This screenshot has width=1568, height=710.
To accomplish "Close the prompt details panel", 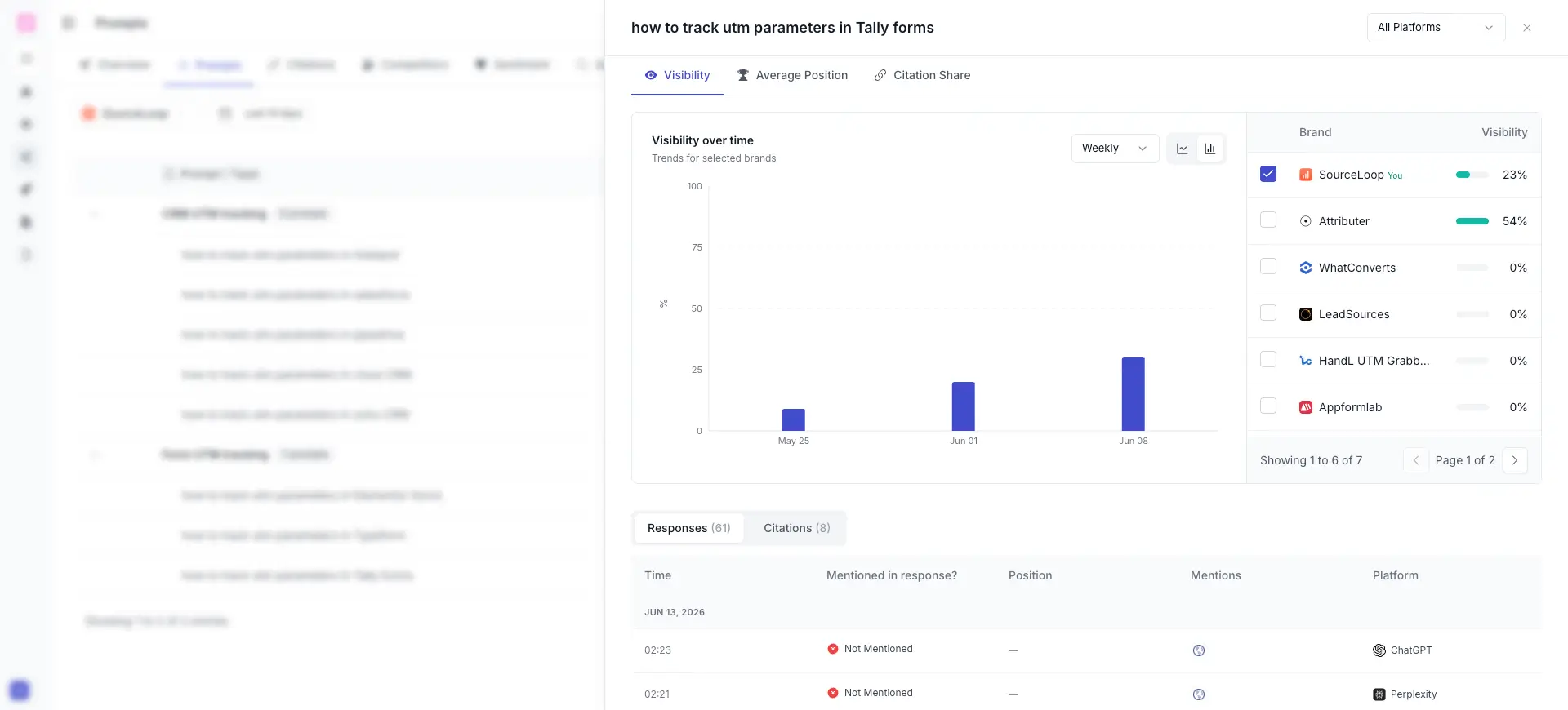I will (1526, 28).
